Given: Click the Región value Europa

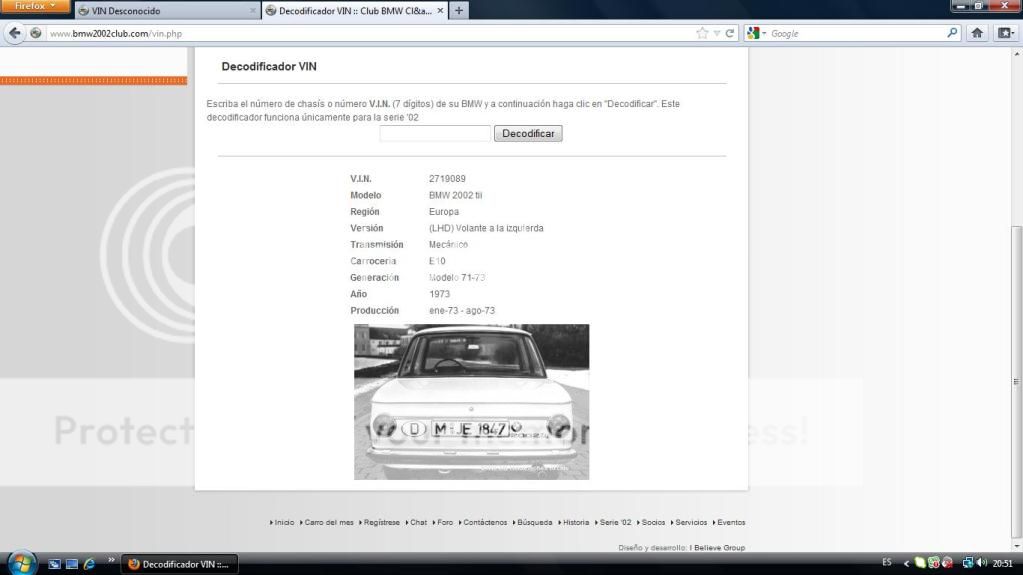Looking at the screenshot, I should (x=444, y=211).
